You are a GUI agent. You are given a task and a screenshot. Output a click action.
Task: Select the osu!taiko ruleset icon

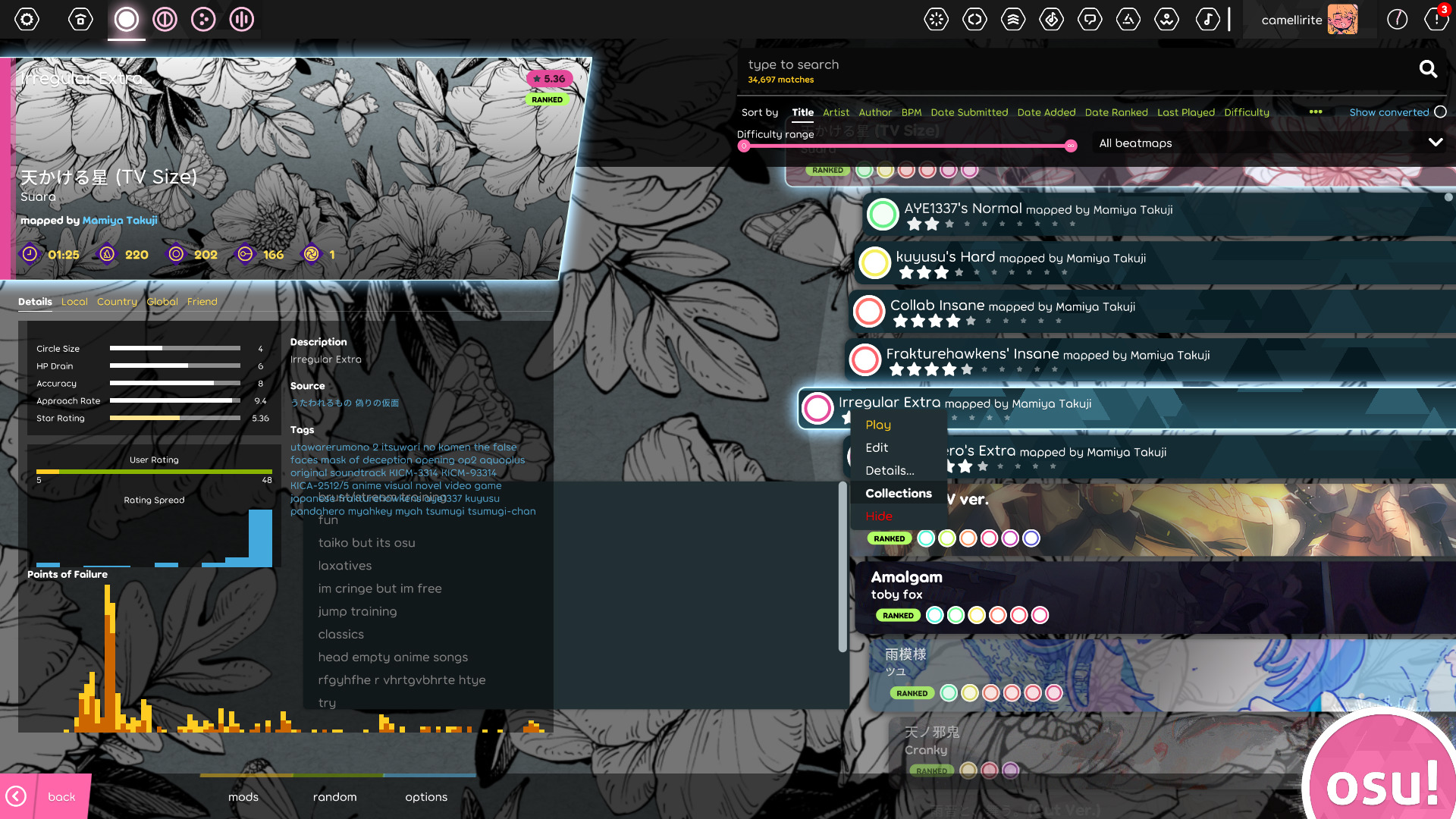coord(165,19)
